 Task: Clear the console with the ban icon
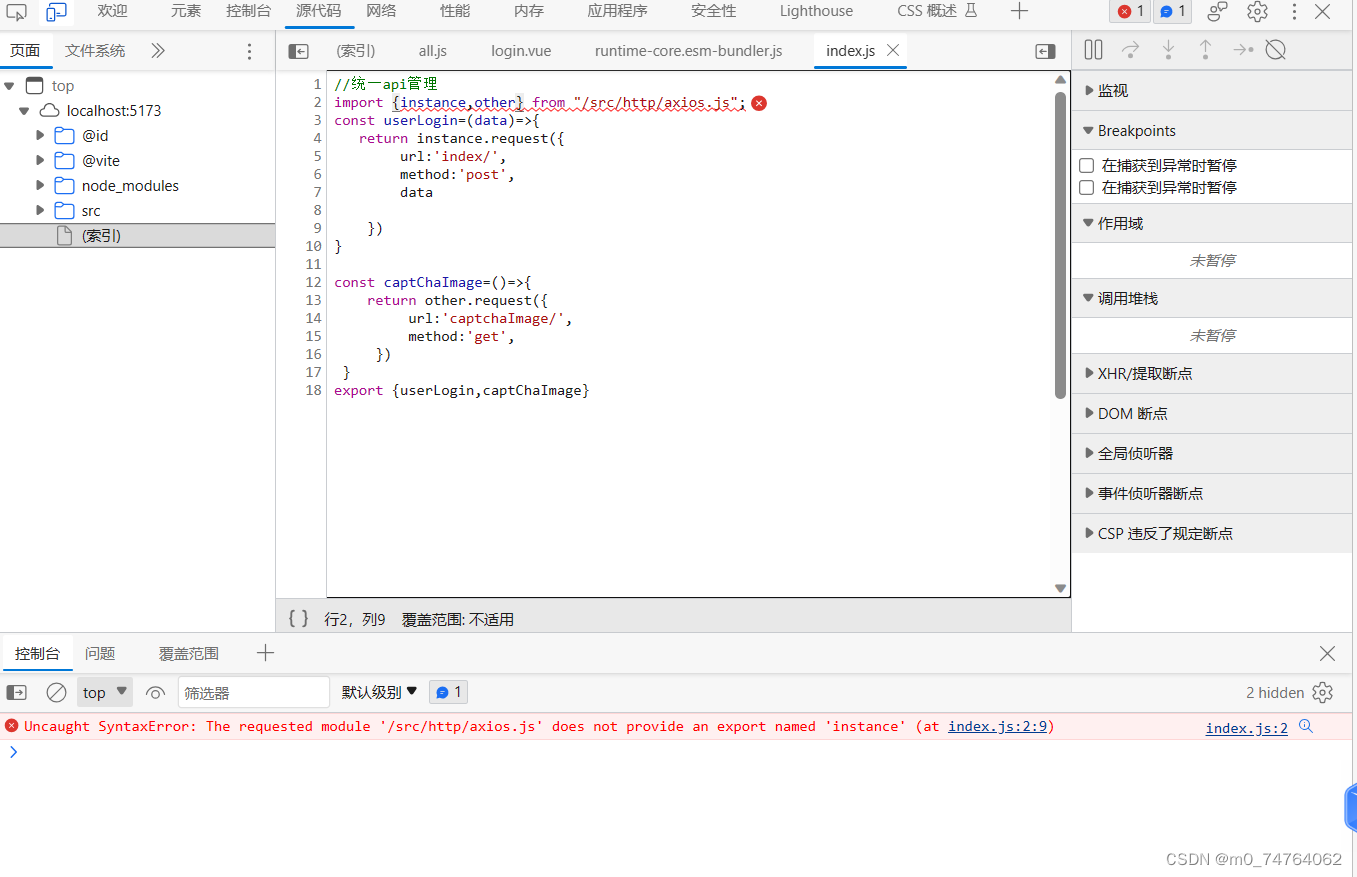point(57,692)
